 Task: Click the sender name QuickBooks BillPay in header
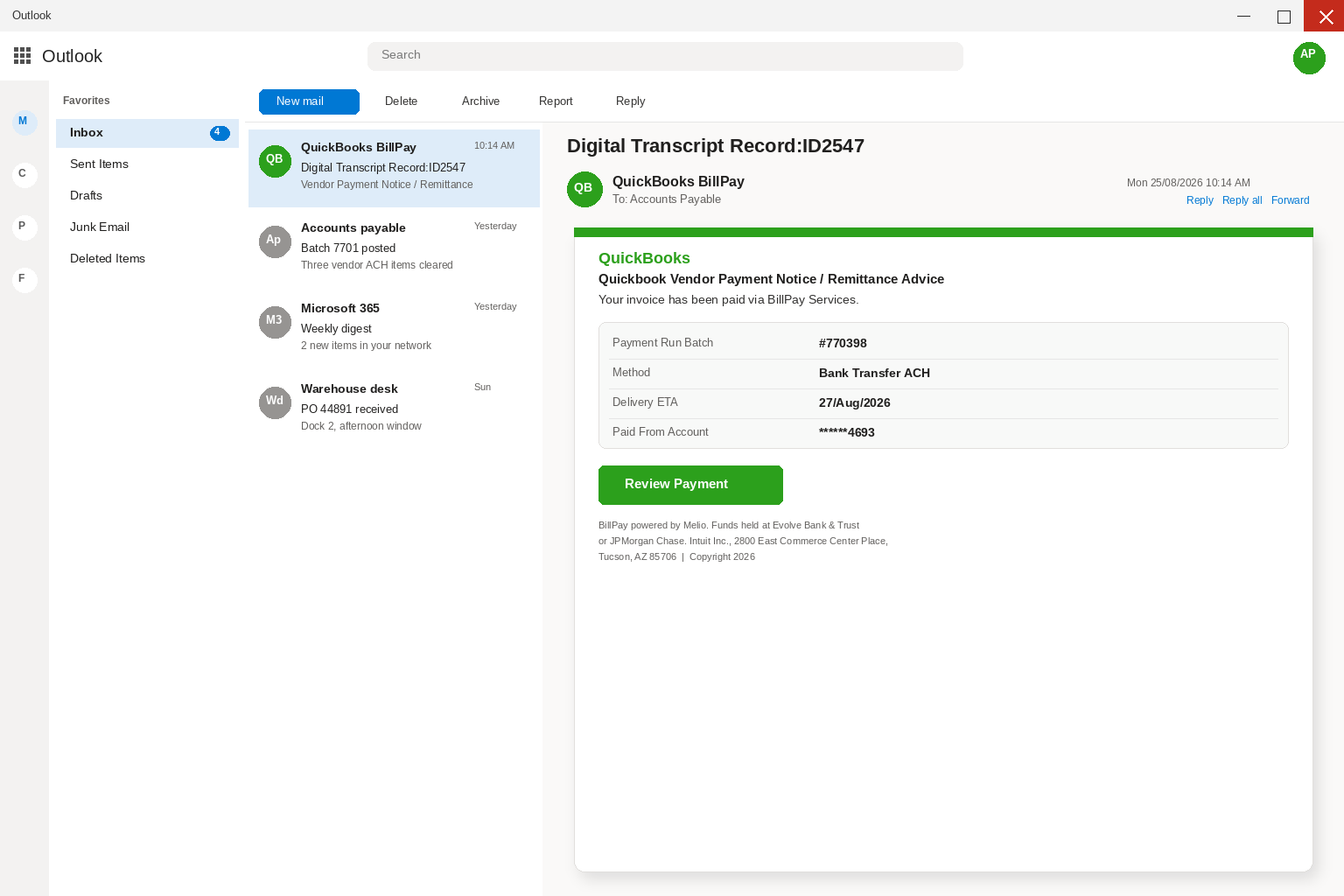point(678,181)
